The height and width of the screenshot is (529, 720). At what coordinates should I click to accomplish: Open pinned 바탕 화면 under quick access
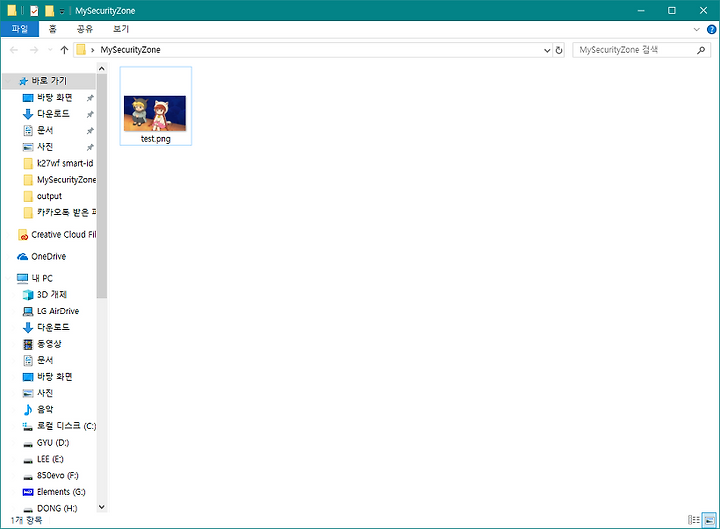click(x=54, y=97)
